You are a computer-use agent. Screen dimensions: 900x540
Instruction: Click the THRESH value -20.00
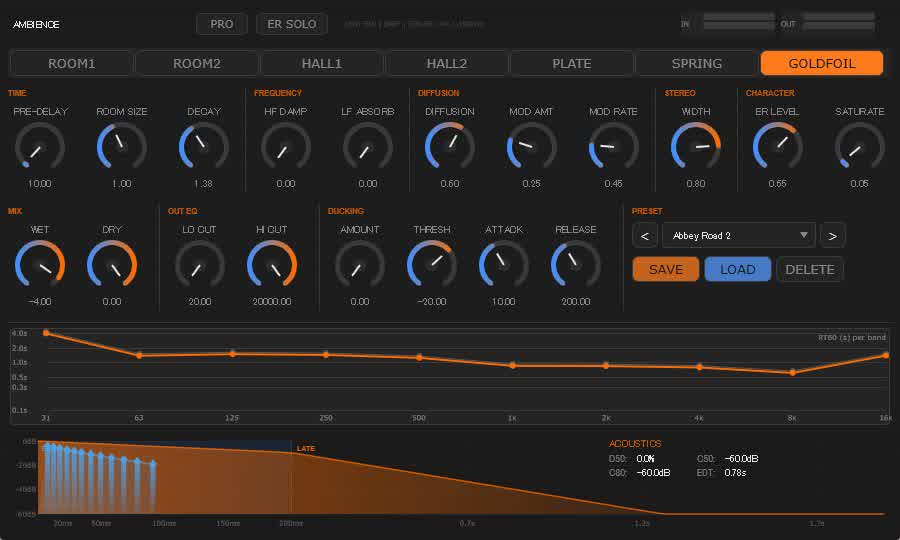coord(432,301)
